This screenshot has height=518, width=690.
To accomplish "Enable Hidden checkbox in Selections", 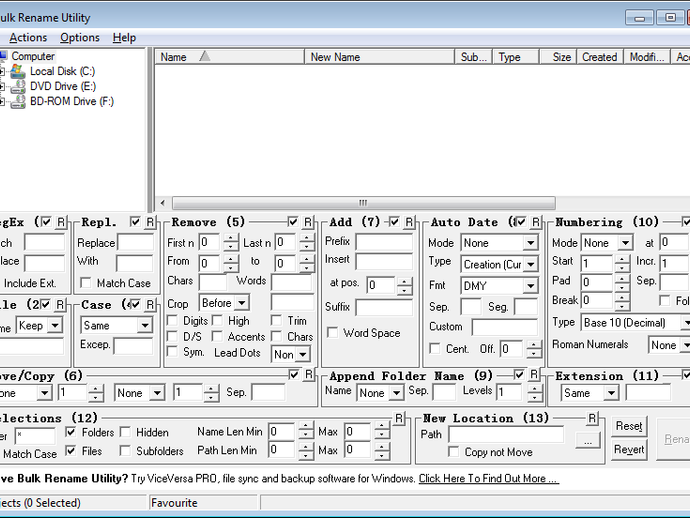I will (125, 432).
